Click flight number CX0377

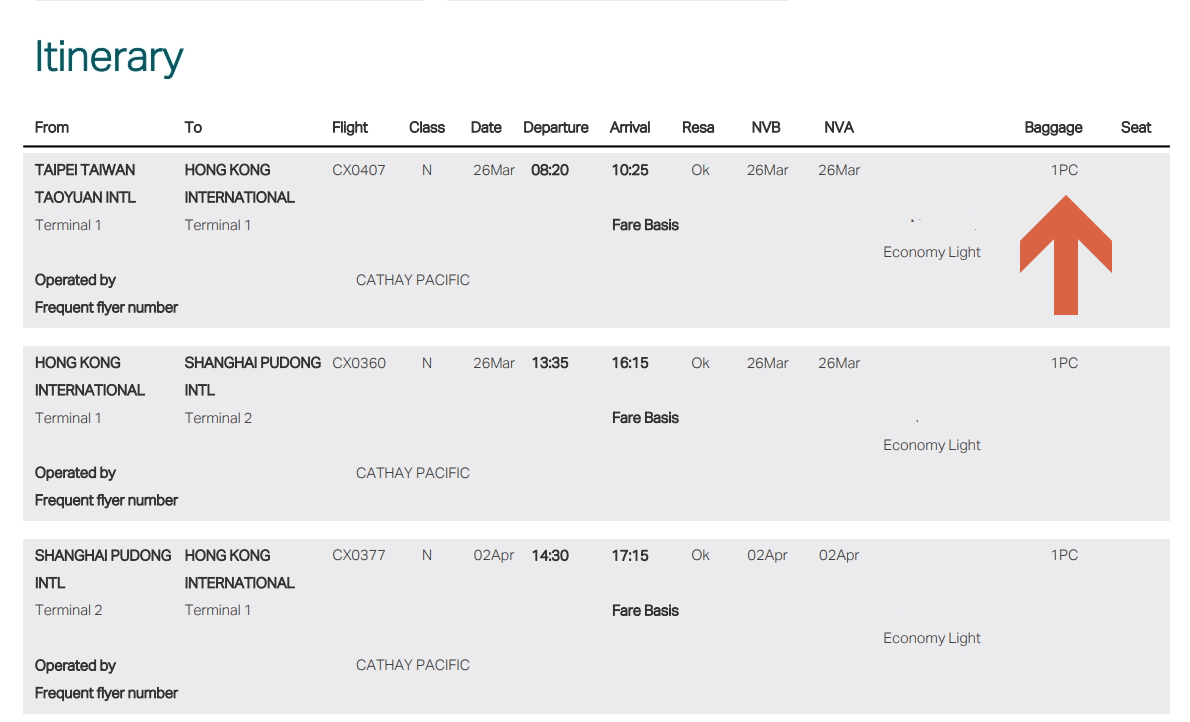(x=358, y=555)
